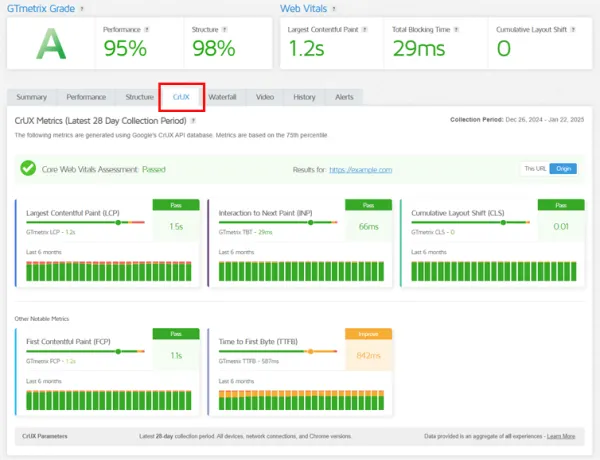Click the FCP last 6 months chart
Screen dimensions: 600x460
coord(109,400)
